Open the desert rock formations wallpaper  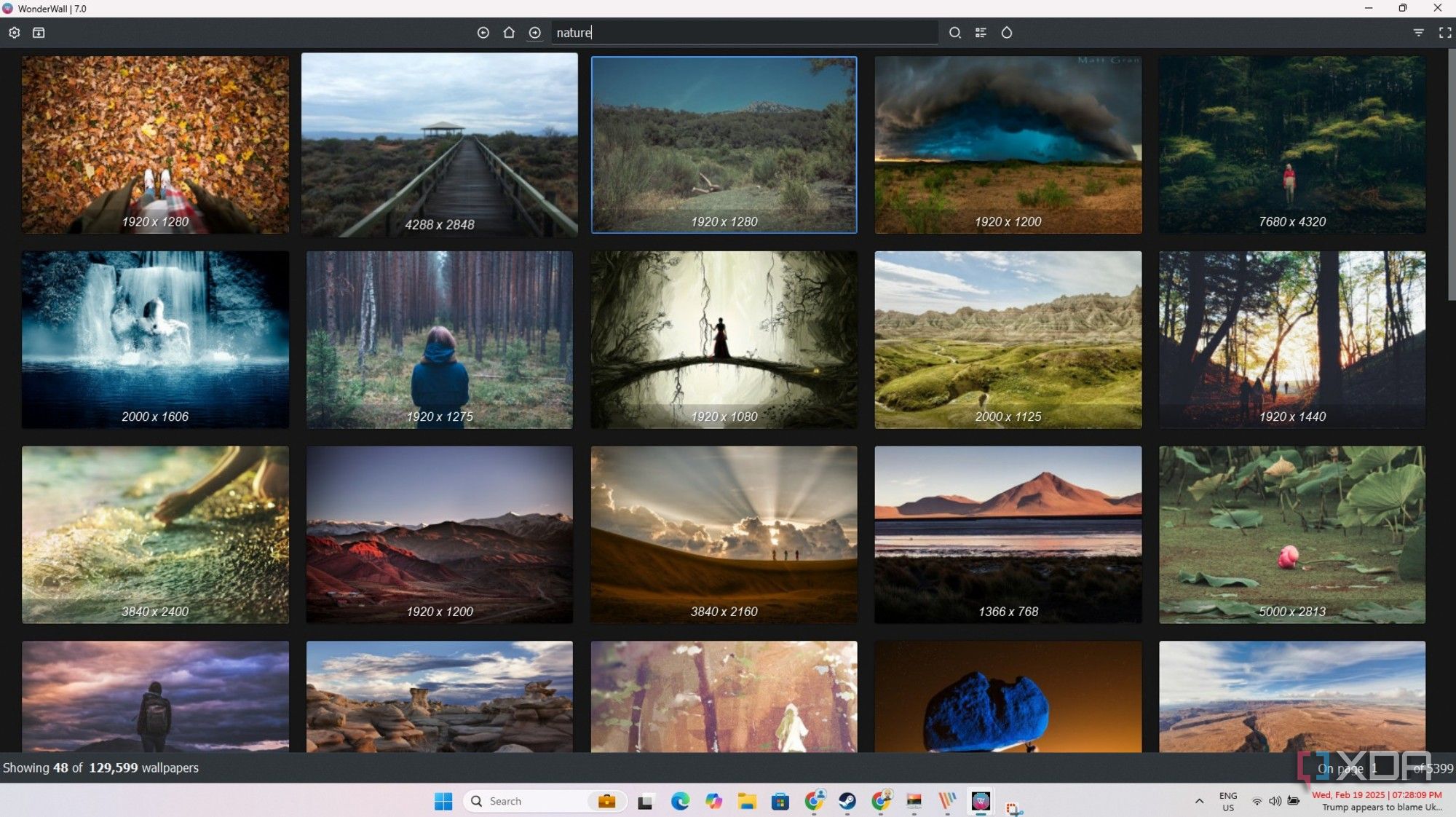pyautogui.click(x=440, y=697)
